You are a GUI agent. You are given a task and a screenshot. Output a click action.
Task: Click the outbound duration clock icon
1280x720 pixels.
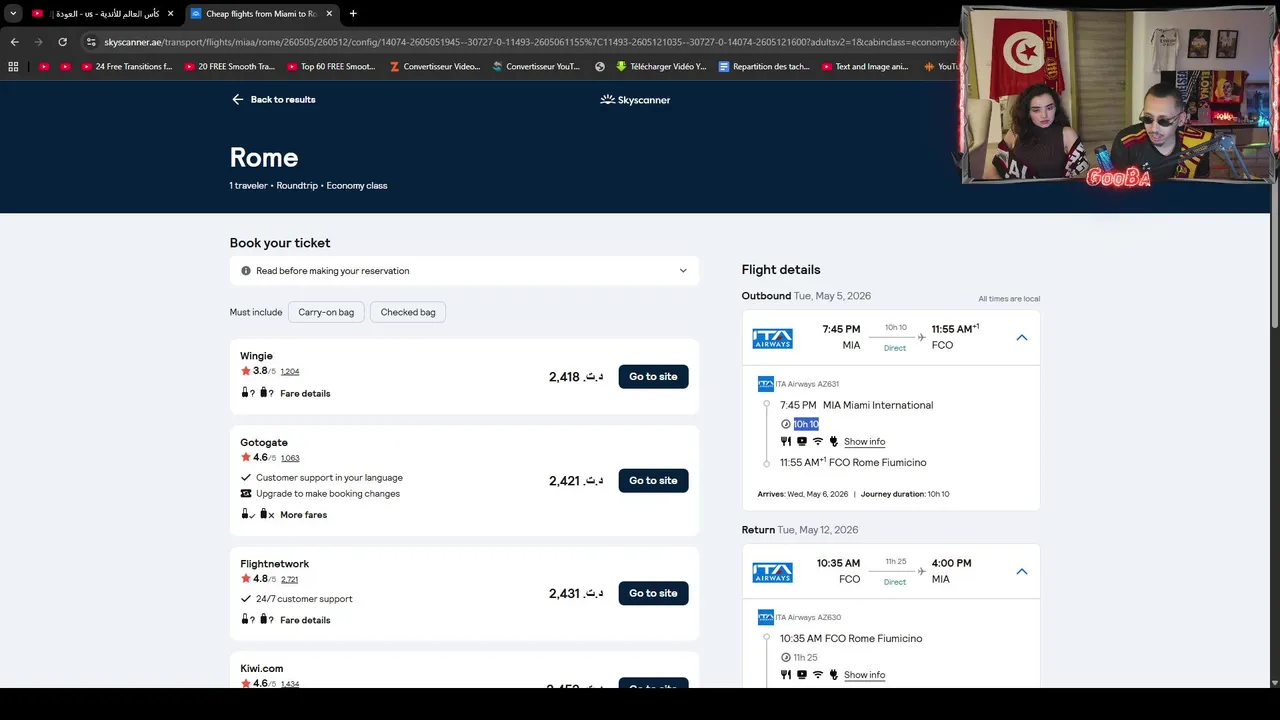click(x=786, y=424)
